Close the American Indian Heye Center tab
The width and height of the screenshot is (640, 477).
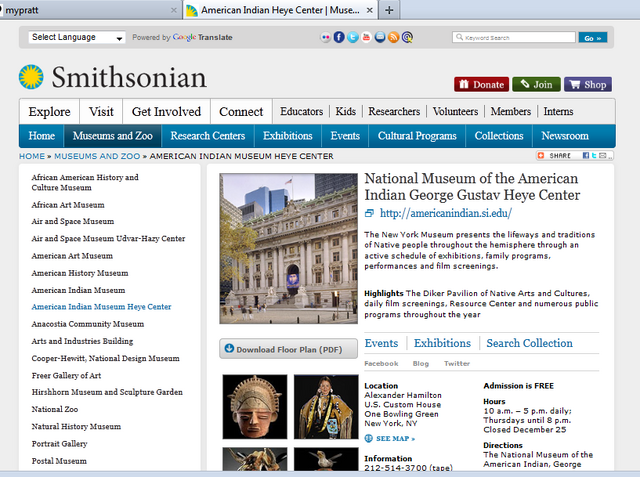point(369,10)
